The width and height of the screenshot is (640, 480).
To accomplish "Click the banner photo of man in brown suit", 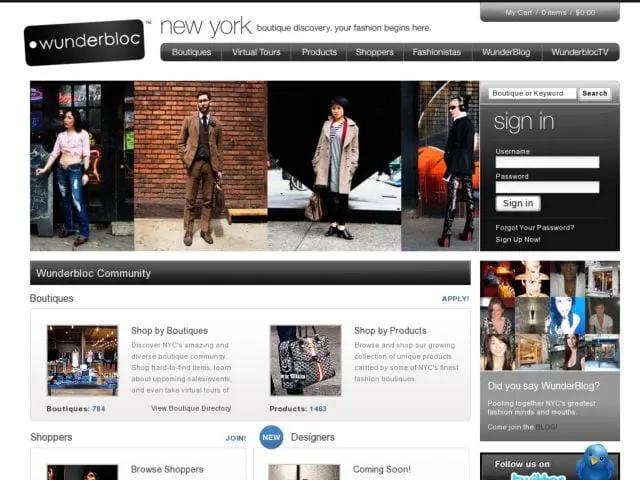I will (x=201, y=166).
